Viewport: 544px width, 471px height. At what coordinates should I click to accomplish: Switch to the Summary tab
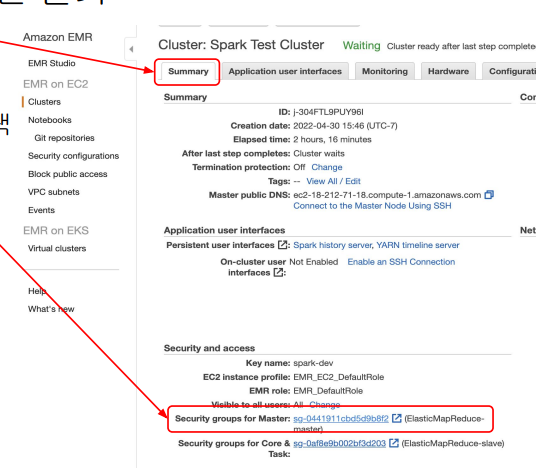pos(188,71)
